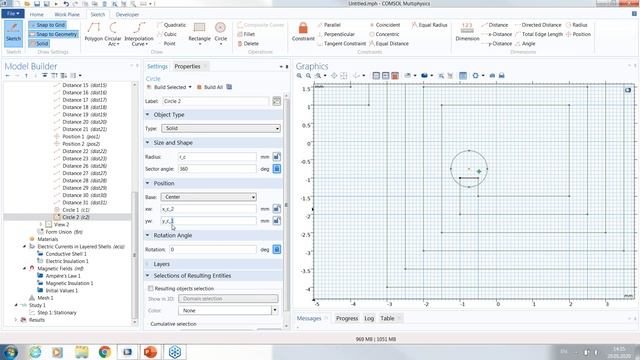Toggle Snap to Grid
This screenshot has width=640, height=360.
47,25
